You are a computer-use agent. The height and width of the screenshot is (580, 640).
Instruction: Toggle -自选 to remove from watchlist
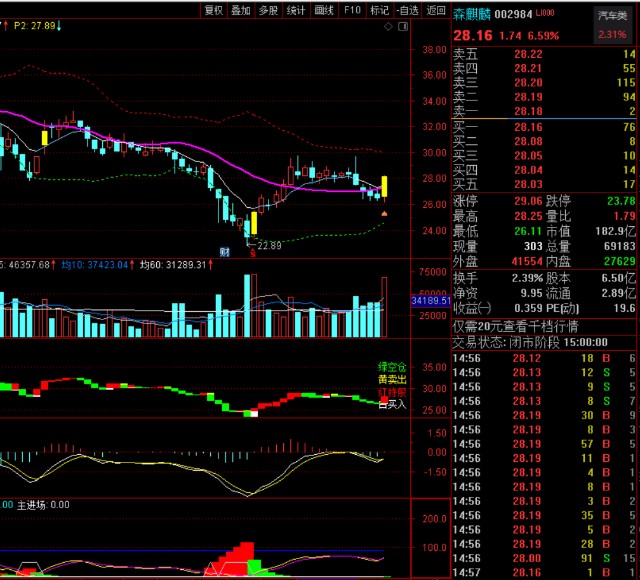[x=407, y=10]
